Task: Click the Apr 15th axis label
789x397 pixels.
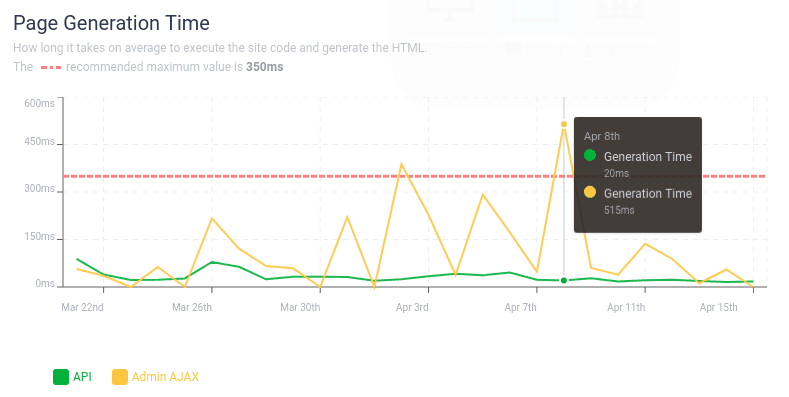Action: (719, 307)
